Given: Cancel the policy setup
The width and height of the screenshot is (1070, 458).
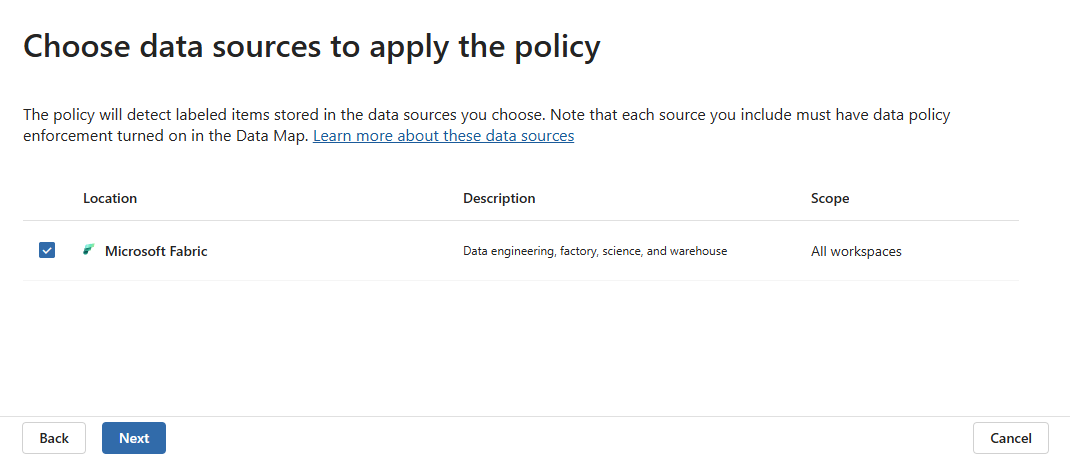Looking at the screenshot, I should [x=1010, y=438].
